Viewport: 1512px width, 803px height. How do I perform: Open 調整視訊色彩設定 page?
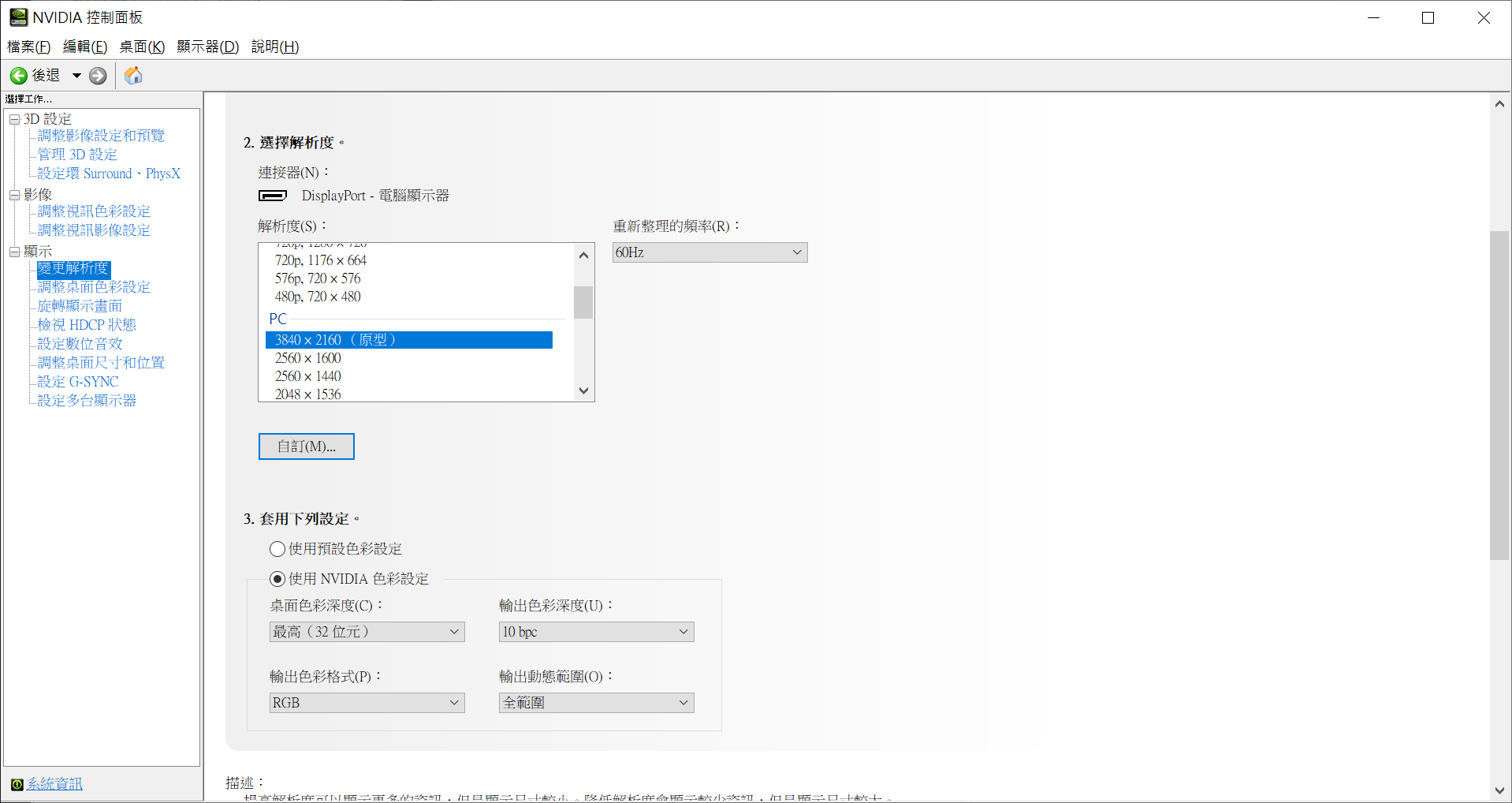click(x=94, y=211)
